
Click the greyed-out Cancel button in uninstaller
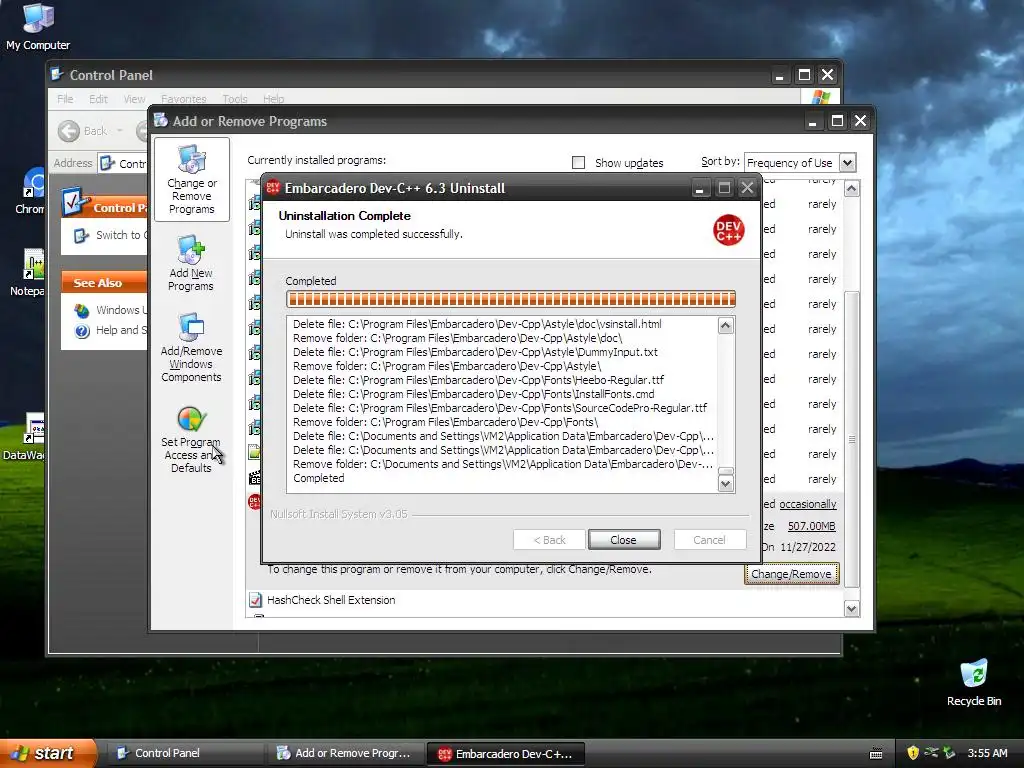click(x=709, y=540)
